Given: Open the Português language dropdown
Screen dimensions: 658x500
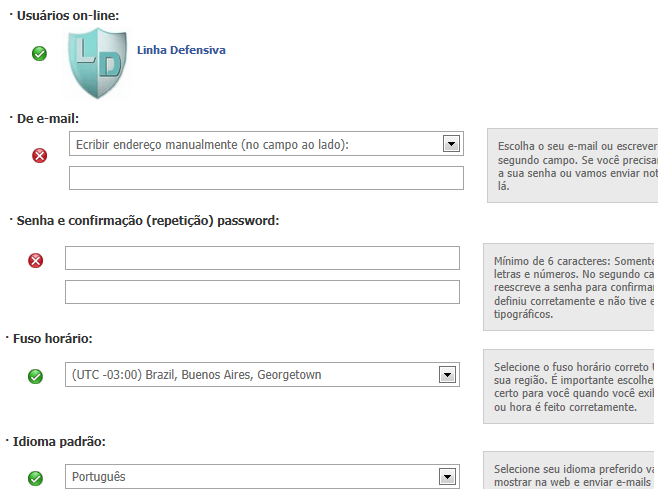Looking at the screenshot, I should pyautogui.click(x=262, y=477).
